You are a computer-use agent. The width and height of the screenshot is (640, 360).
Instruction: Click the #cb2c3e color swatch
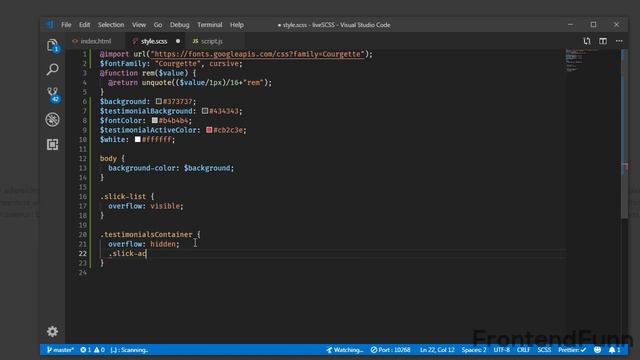209,130
